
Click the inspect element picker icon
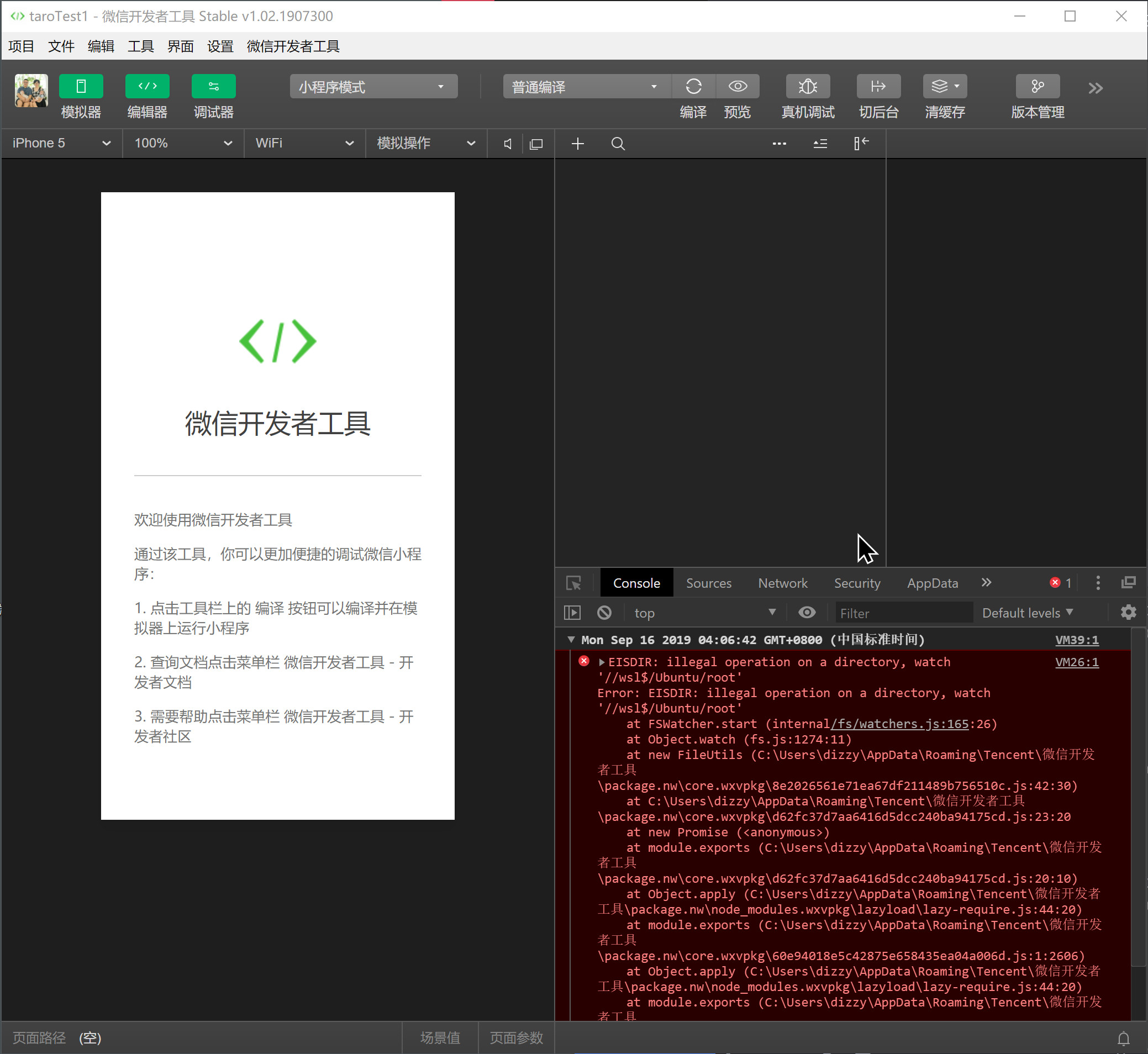point(573,583)
